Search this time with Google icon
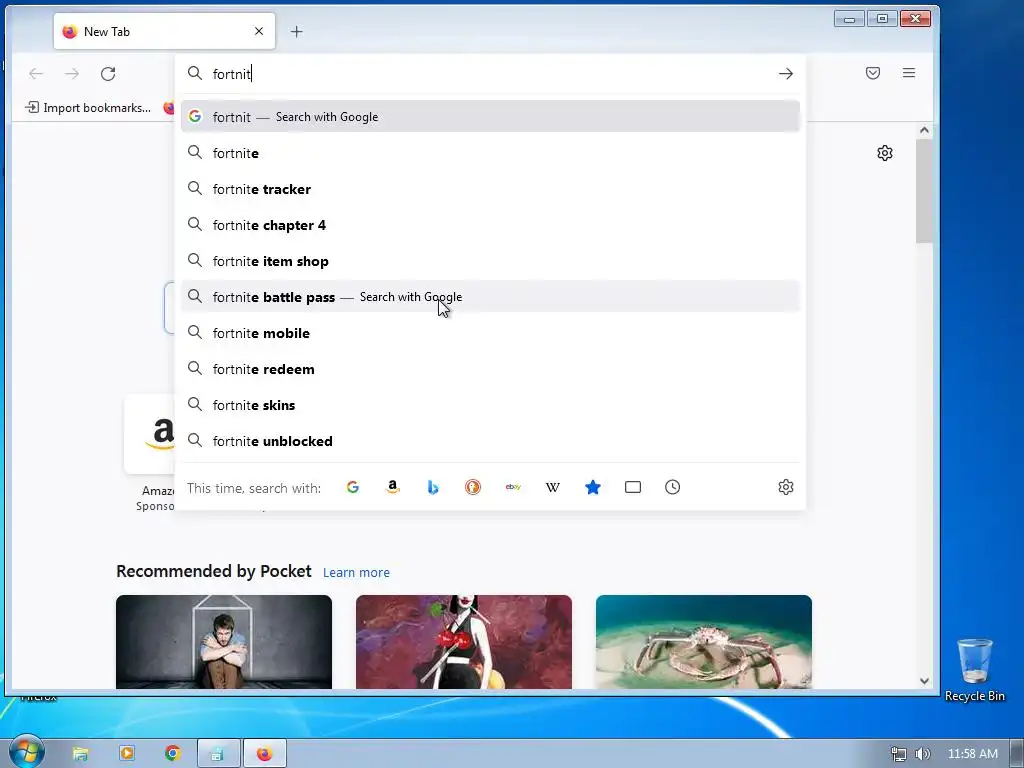1024x768 pixels. [353, 487]
